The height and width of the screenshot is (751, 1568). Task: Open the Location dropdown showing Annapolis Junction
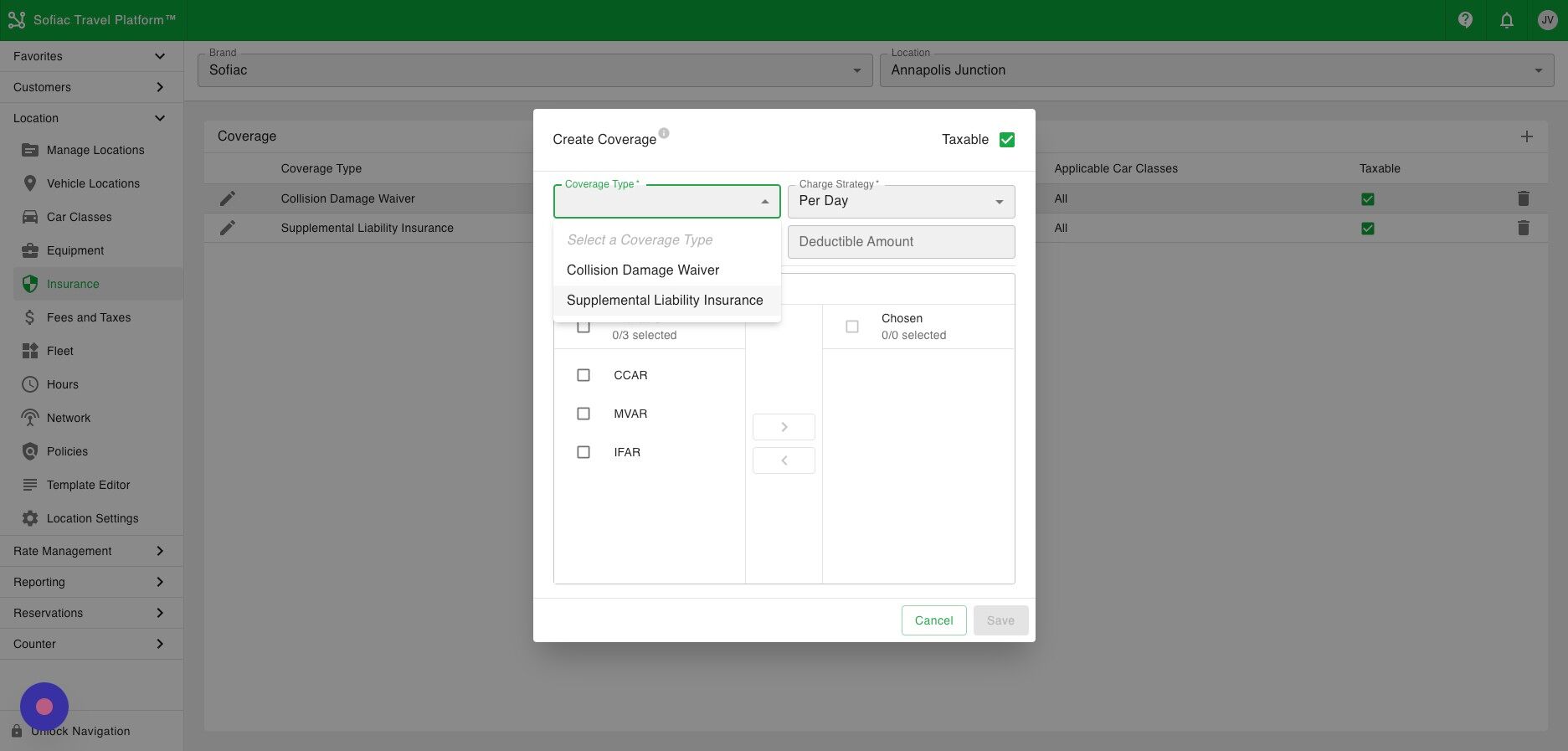pos(1216,70)
